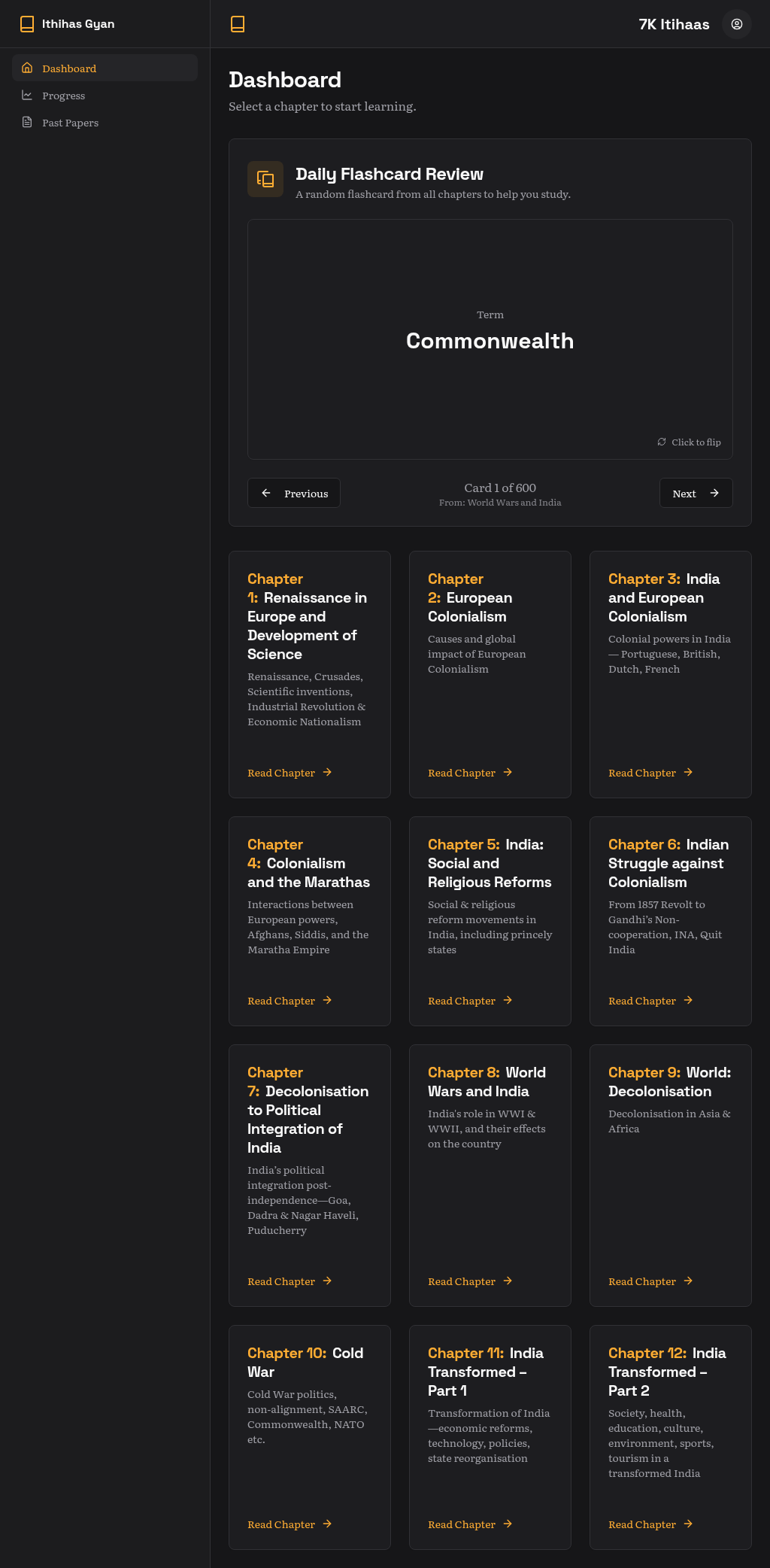Screen dimensions: 770x1568
Task: Read Chapter 2 European Colonialism
Action: (470, 773)
